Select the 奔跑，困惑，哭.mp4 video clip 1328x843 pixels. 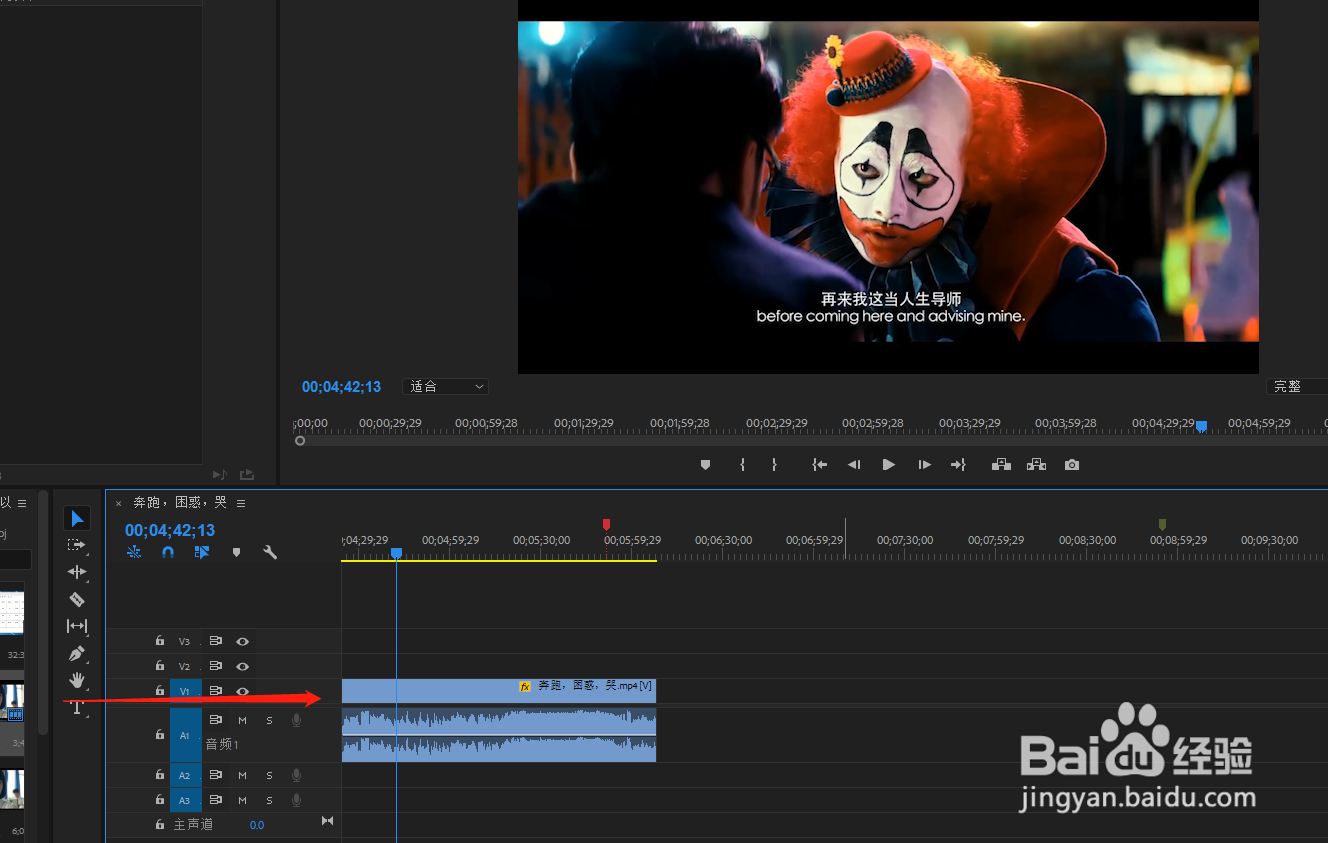tap(499, 691)
